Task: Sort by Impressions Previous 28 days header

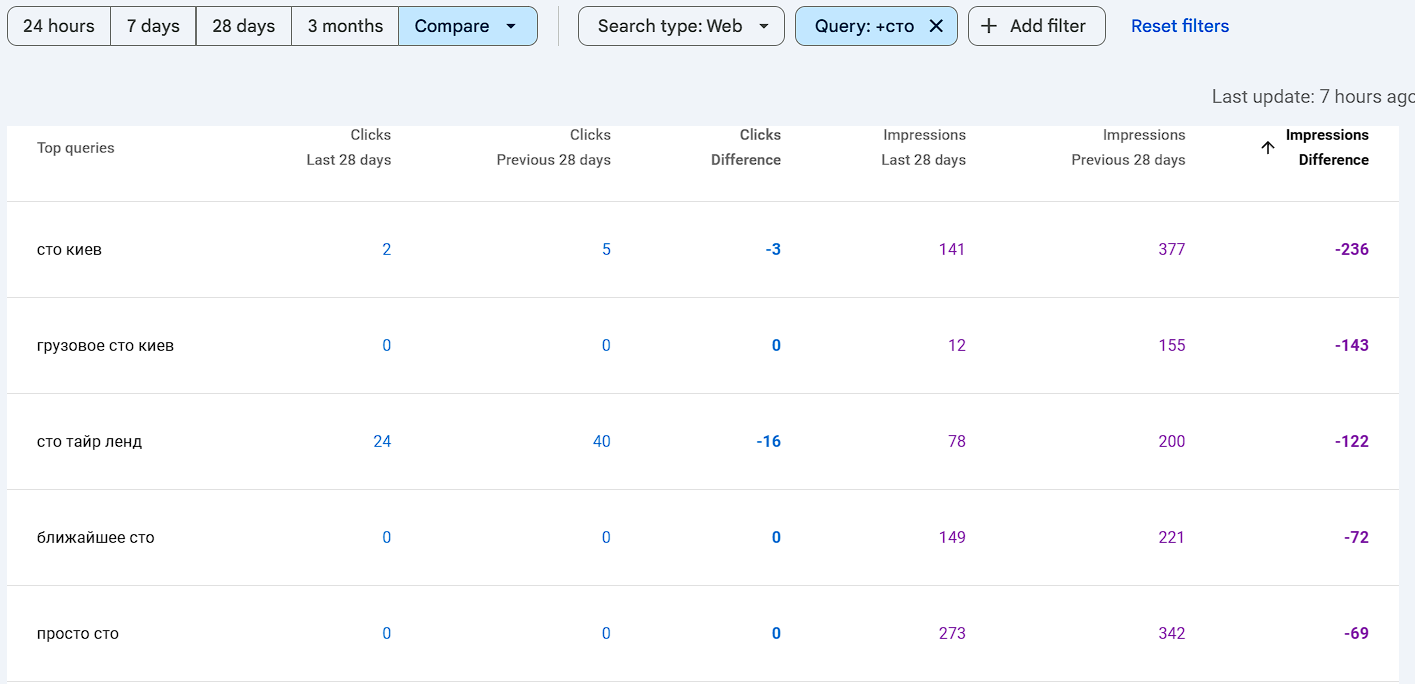Action: [1128, 147]
